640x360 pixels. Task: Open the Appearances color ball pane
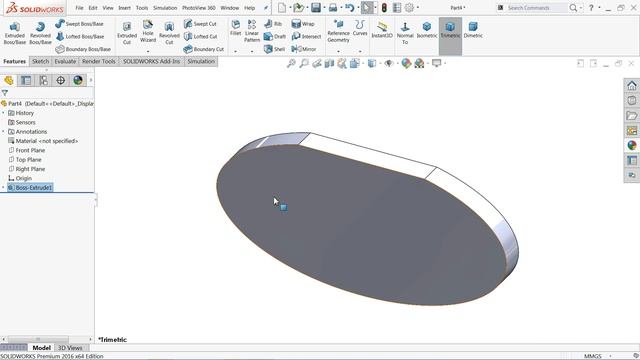tap(632, 145)
